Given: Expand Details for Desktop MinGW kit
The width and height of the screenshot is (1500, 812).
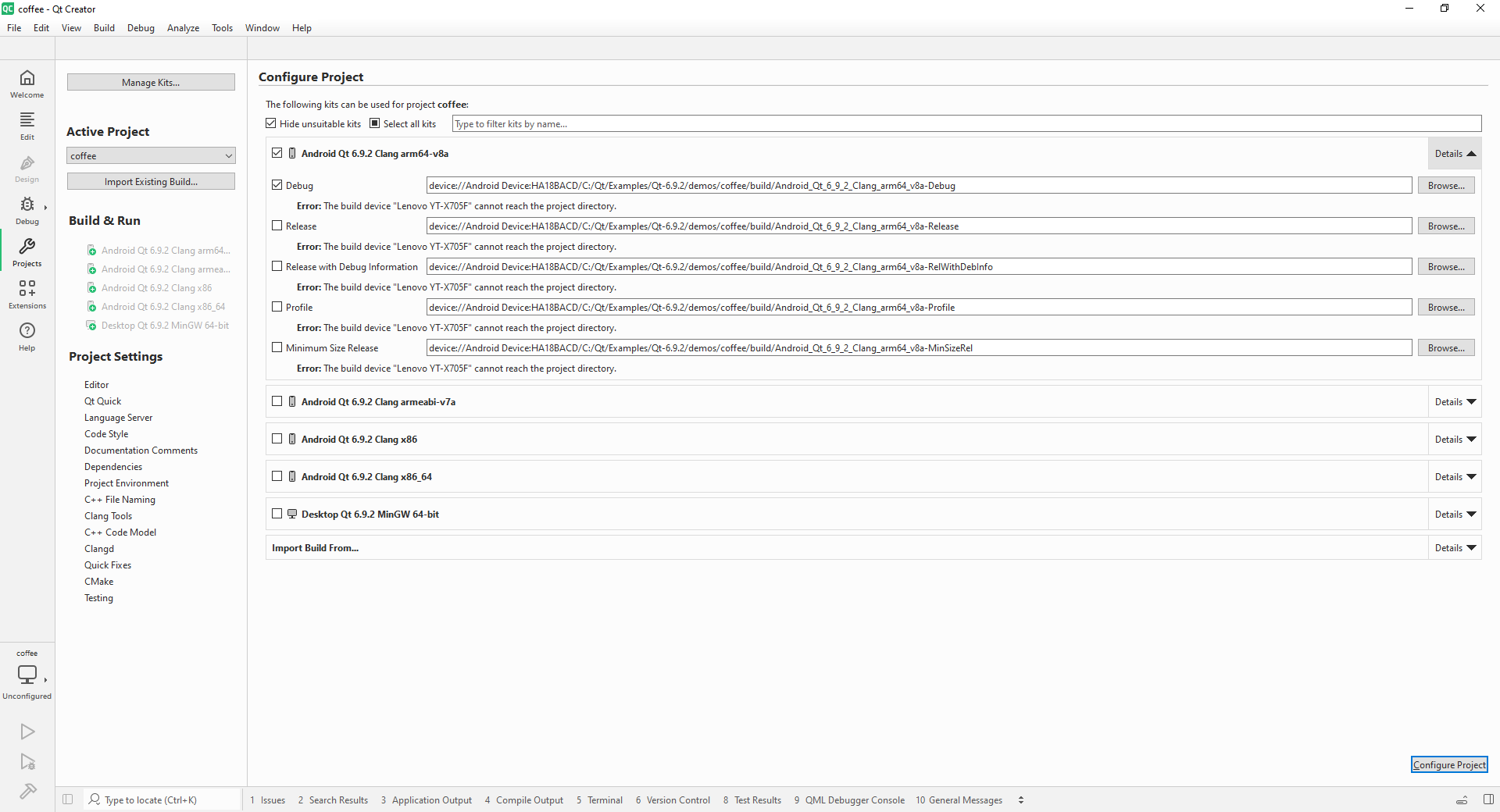Looking at the screenshot, I should (x=1455, y=515).
